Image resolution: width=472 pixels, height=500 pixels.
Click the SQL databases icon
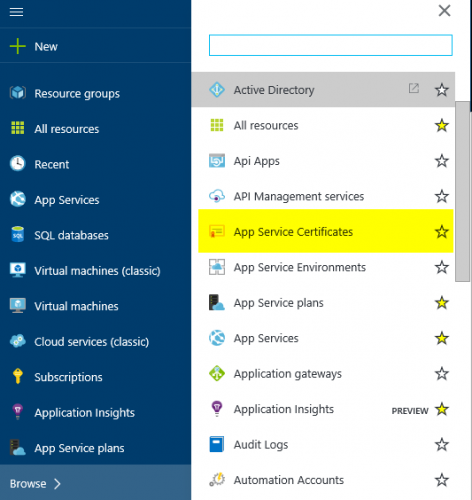tap(18, 234)
